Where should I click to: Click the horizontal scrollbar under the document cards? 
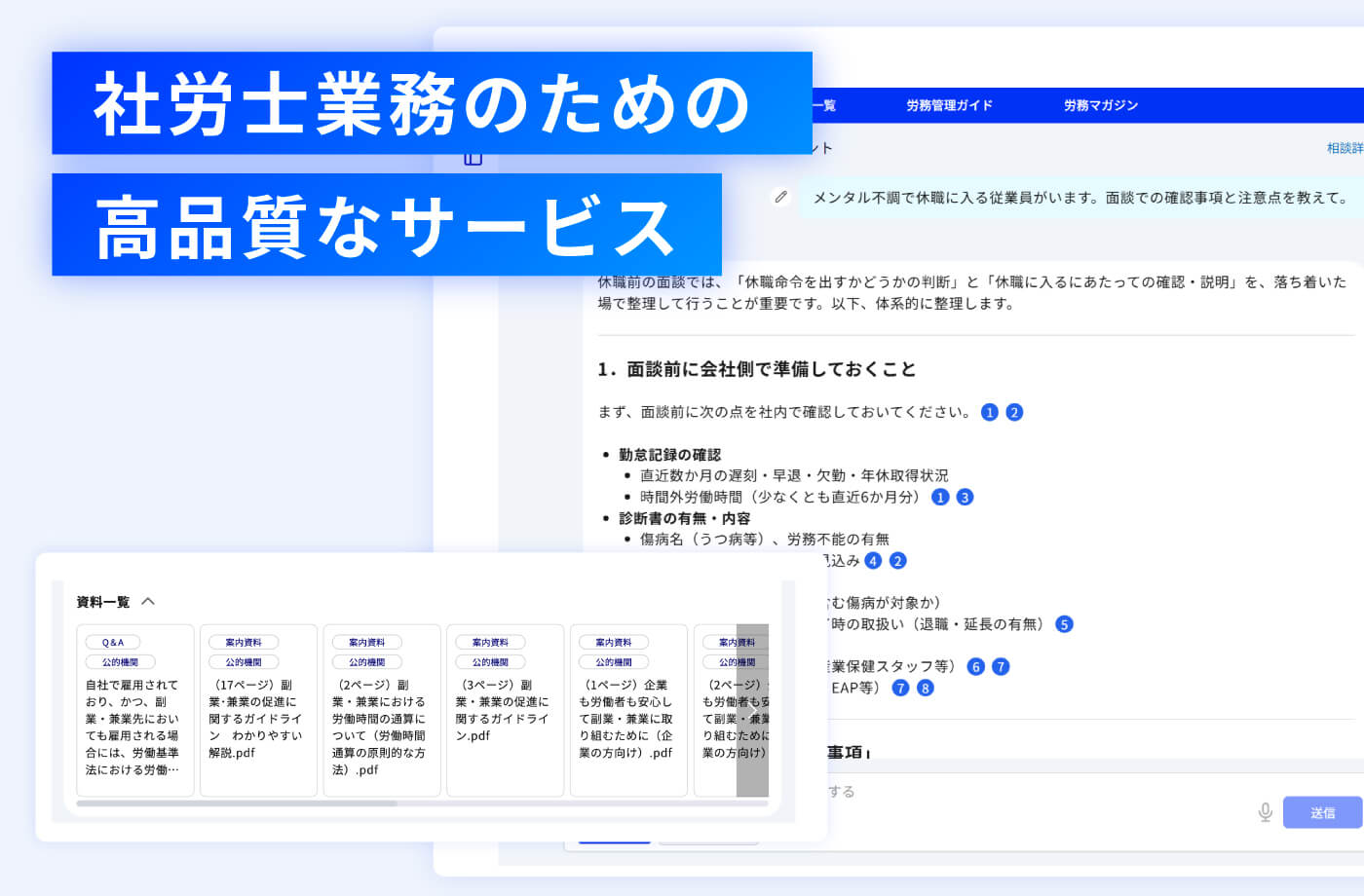point(237,803)
